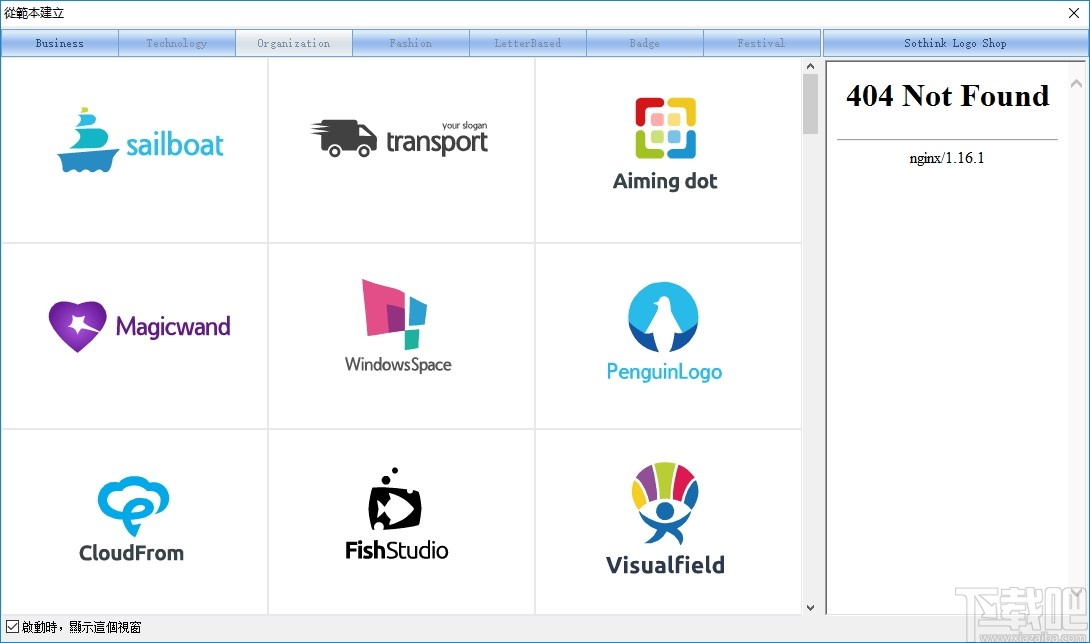The height and width of the screenshot is (643, 1090).
Task: Open the LetterBased logo category
Action: pyautogui.click(x=527, y=42)
